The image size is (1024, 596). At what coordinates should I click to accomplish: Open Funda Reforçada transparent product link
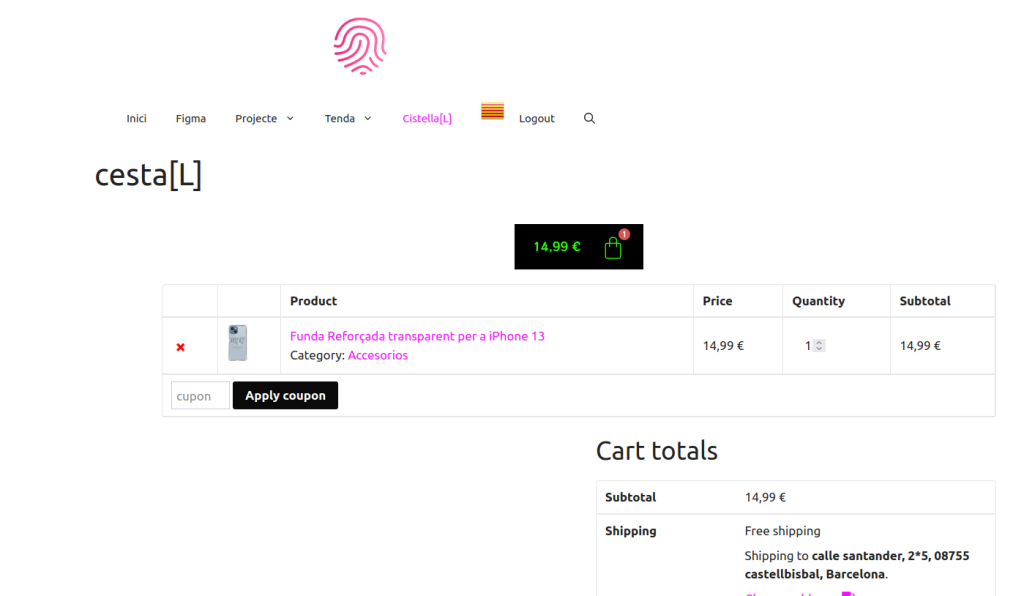417,336
